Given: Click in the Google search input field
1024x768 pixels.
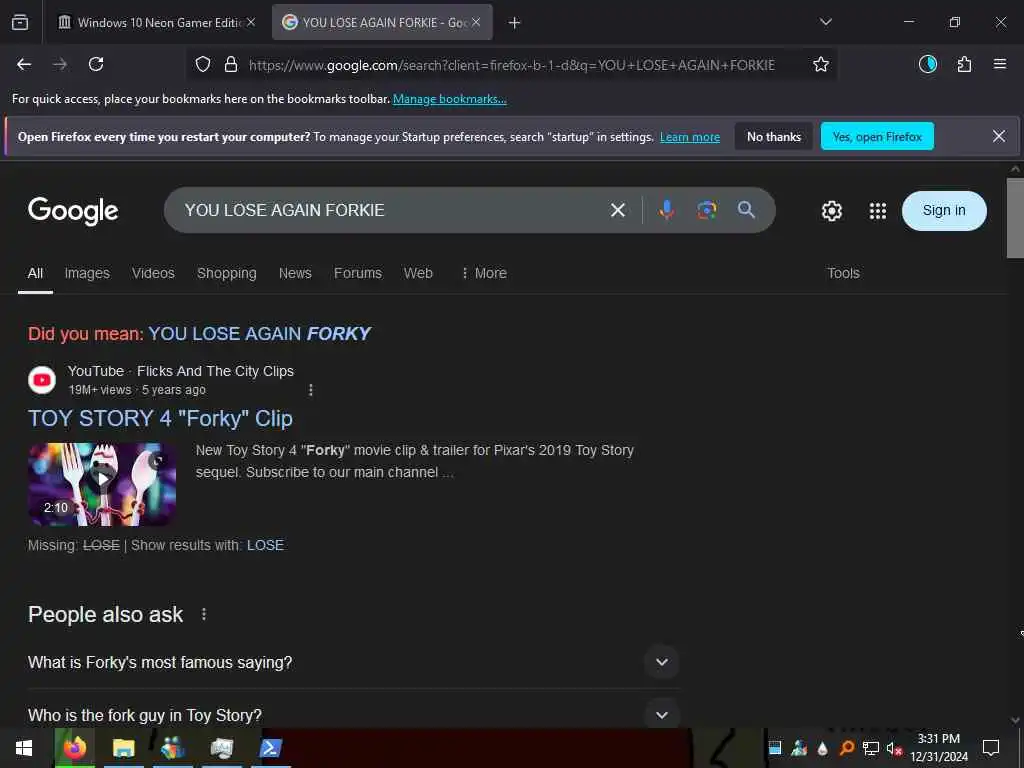Looking at the screenshot, I should pyautogui.click(x=392, y=210).
